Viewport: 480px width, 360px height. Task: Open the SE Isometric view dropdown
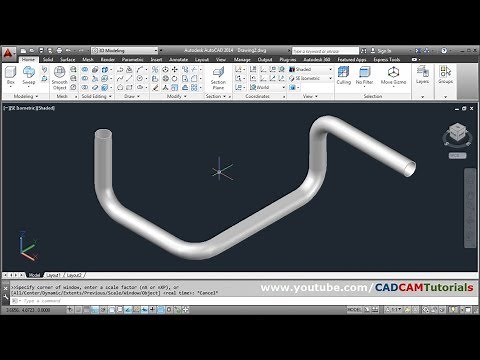point(311,78)
